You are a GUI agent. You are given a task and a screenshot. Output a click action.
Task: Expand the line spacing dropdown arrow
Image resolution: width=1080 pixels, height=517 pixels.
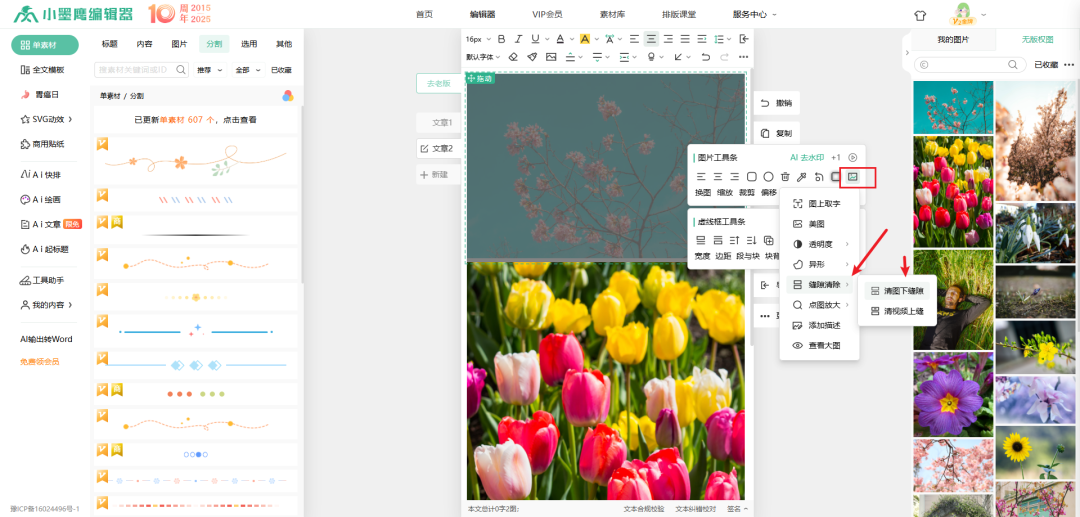point(729,39)
